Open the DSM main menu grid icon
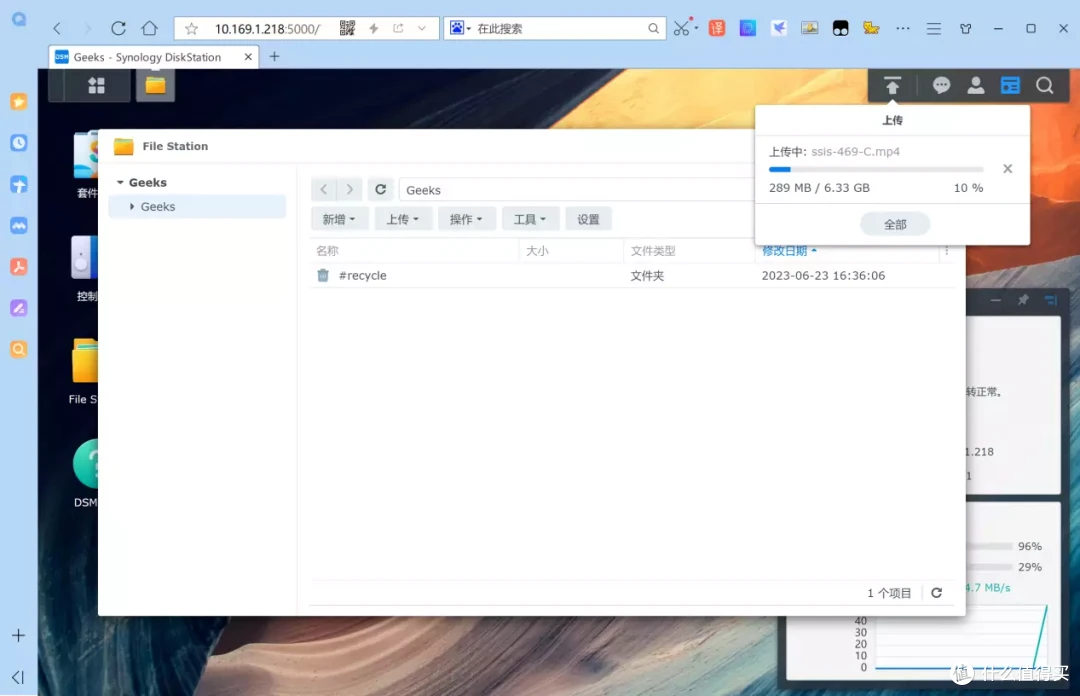1080x696 pixels. [x=96, y=85]
